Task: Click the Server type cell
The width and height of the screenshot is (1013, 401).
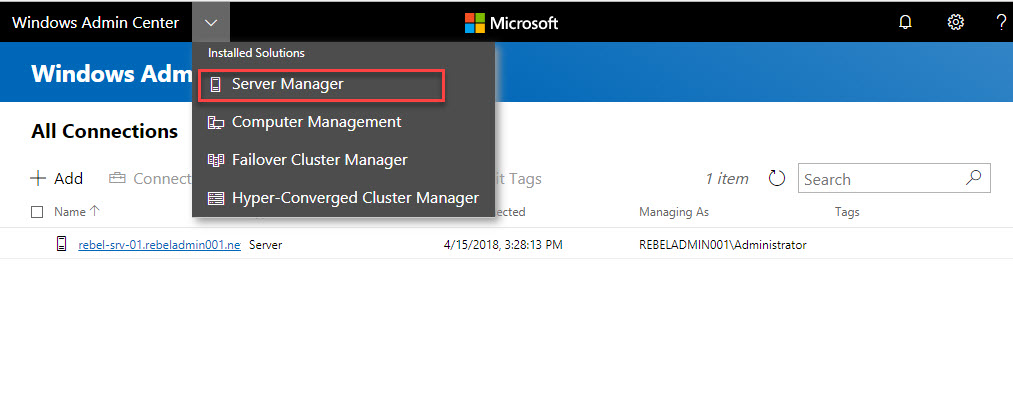Action: point(266,245)
